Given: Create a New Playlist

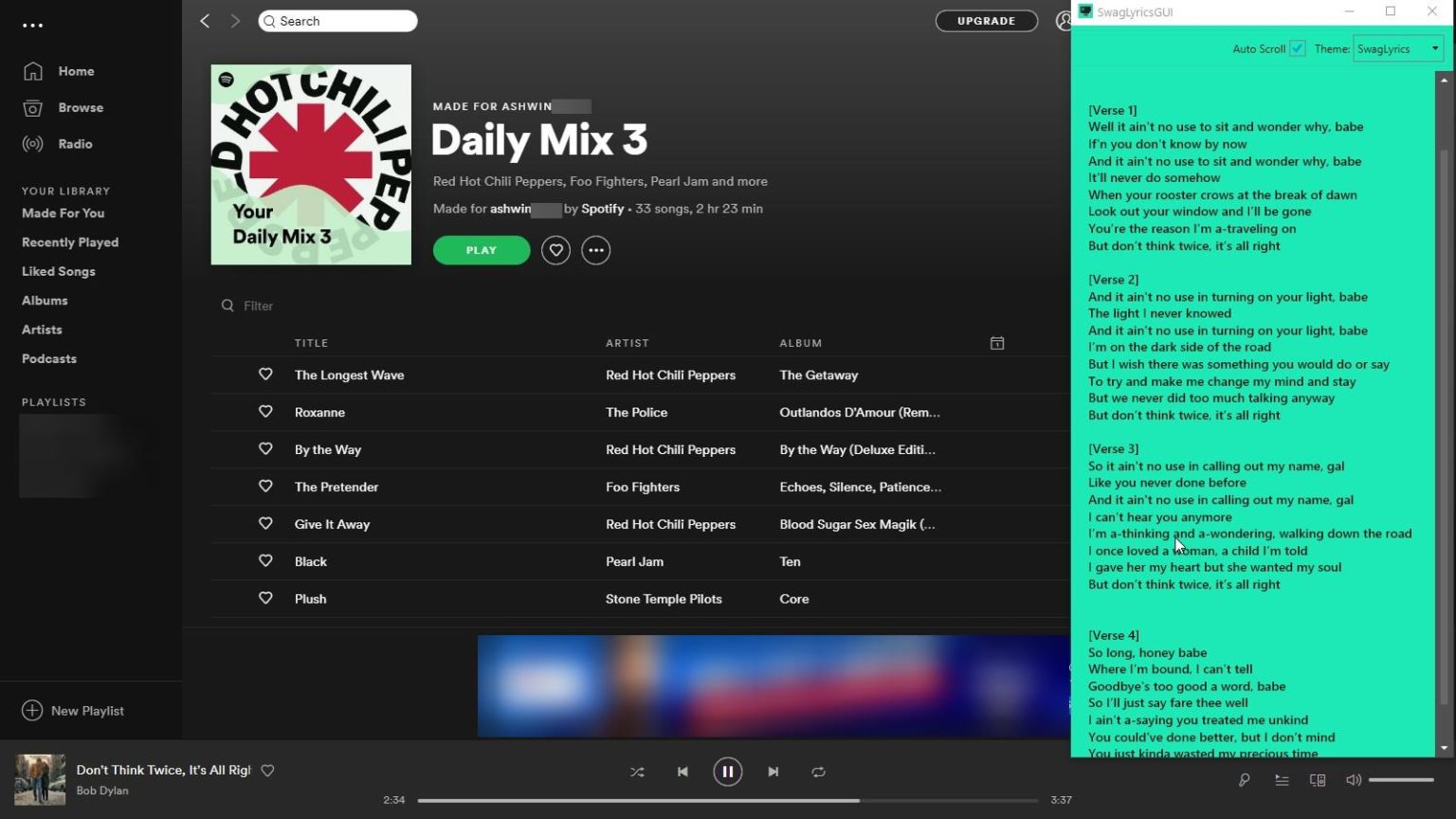Looking at the screenshot, I should coord(73,711).
